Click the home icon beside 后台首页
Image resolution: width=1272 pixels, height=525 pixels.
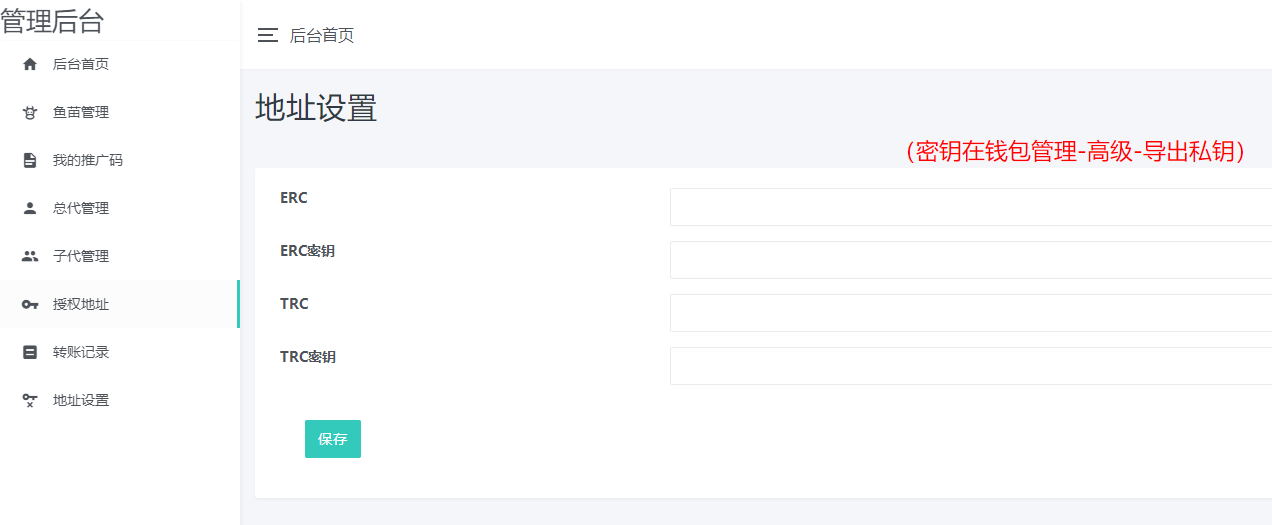tap(30, 64)
